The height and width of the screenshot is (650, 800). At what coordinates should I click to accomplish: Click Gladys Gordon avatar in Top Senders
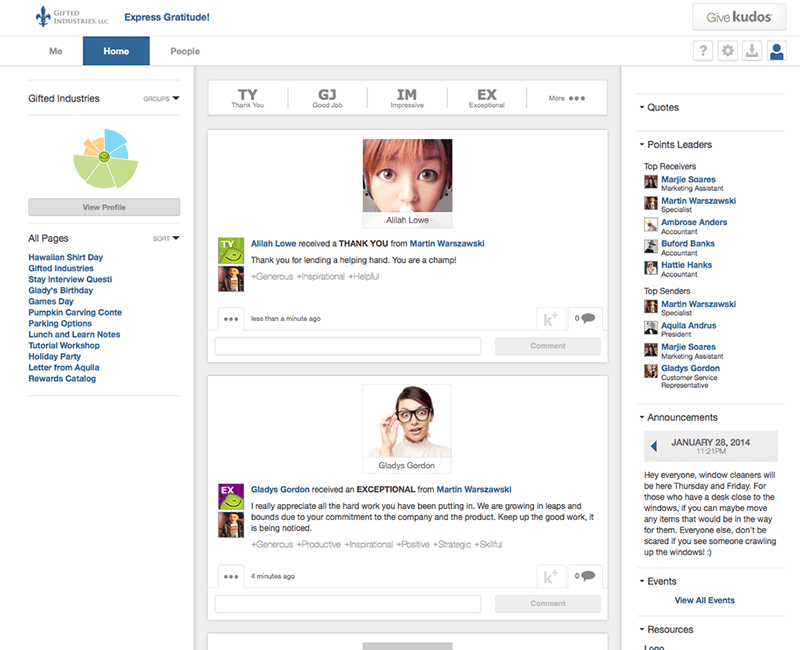coord(651,371)
